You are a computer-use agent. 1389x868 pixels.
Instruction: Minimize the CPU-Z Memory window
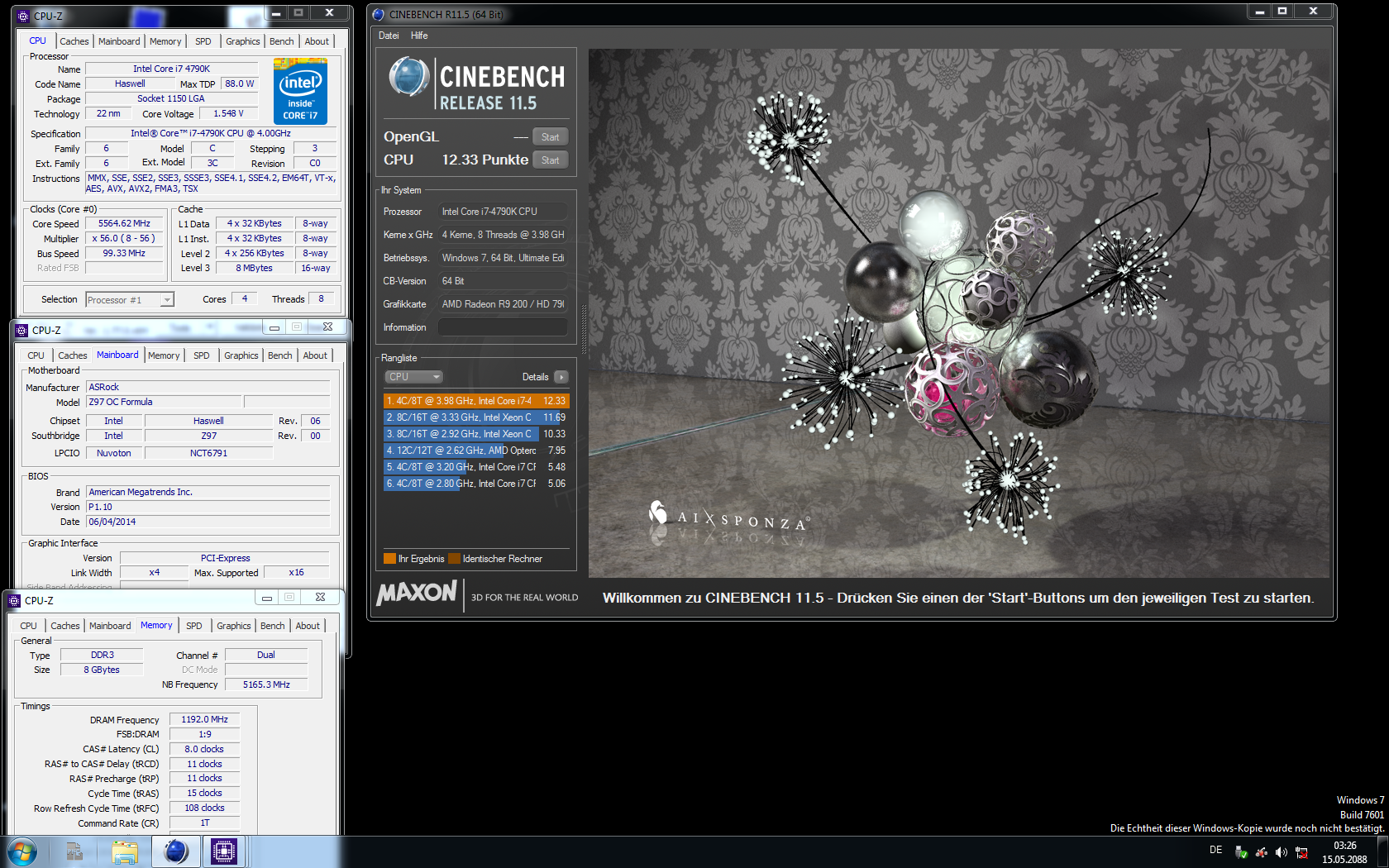266,598
